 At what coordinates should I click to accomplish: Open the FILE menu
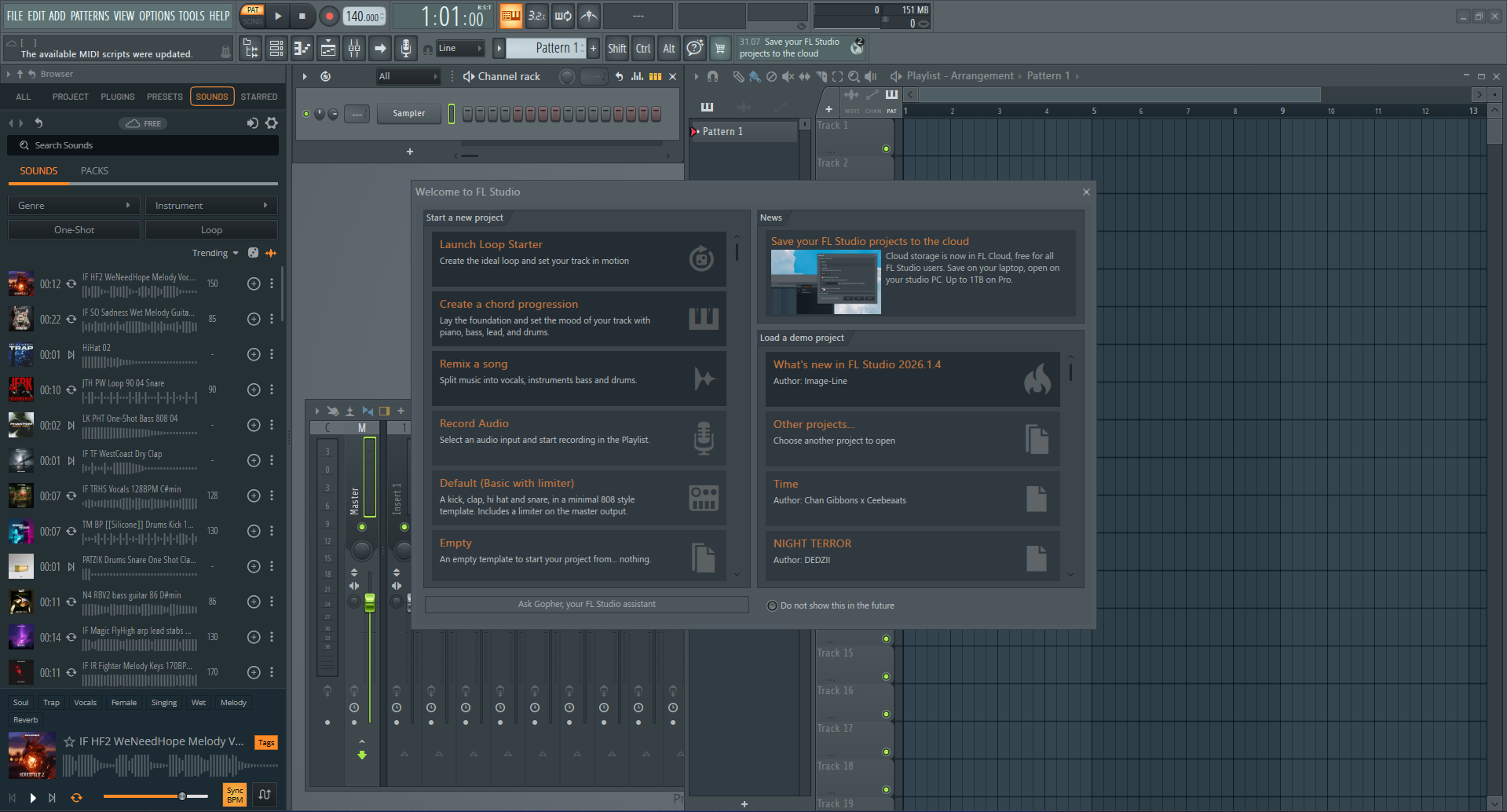click(x=15, y=16)
